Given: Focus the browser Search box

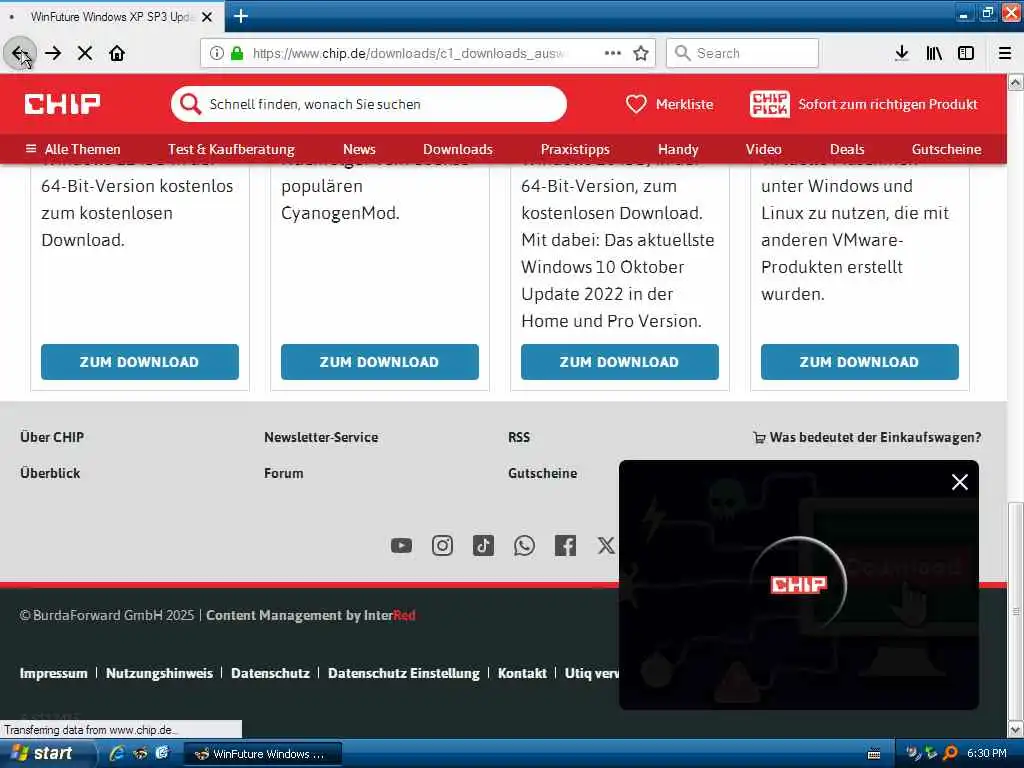Looking at the screenshot, I should (x=743, y=54).
